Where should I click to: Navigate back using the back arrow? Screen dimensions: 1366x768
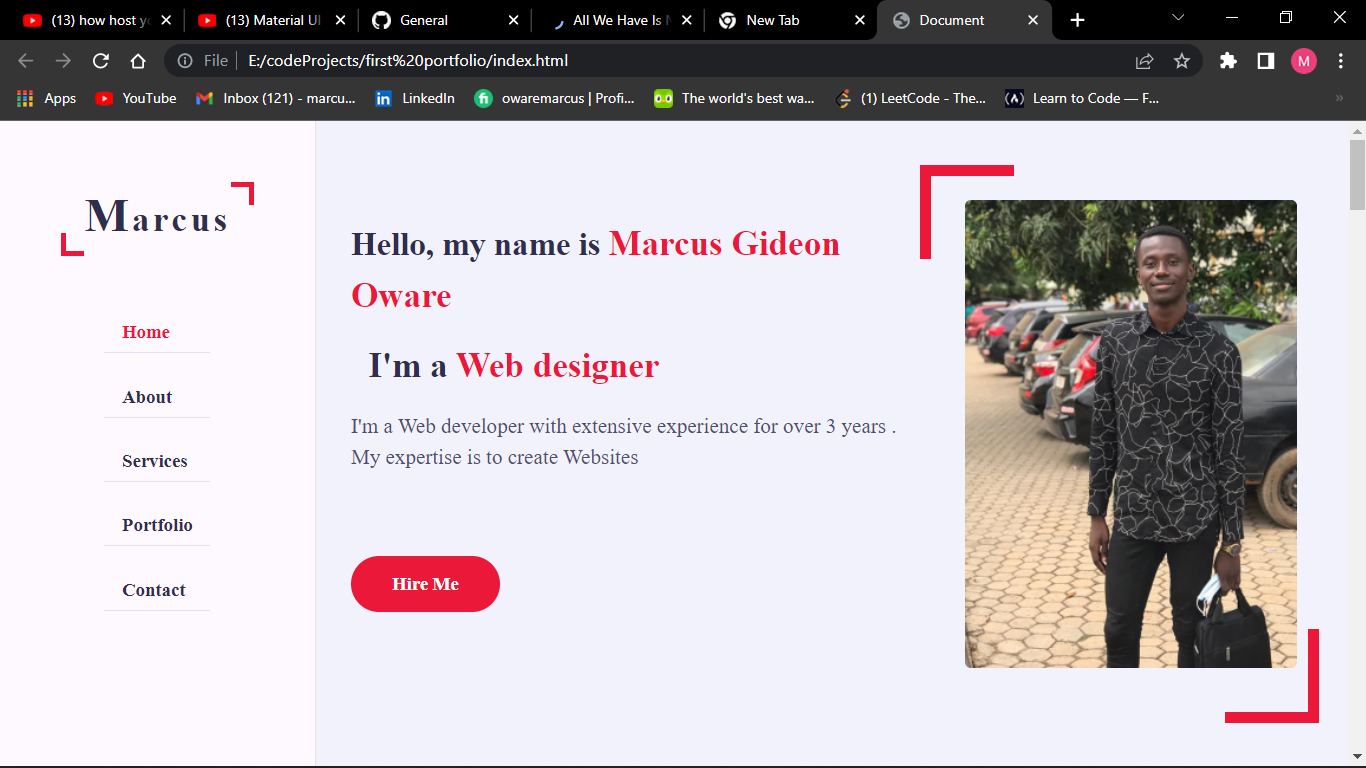click(x=26, y=60)
